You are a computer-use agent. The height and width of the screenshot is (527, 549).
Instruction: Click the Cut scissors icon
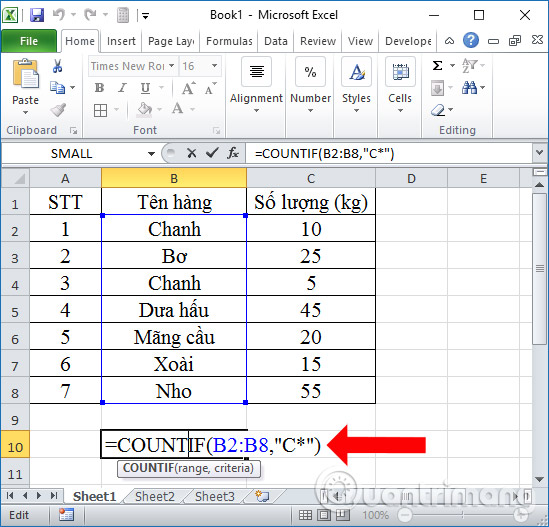click(x=57, y=66)
